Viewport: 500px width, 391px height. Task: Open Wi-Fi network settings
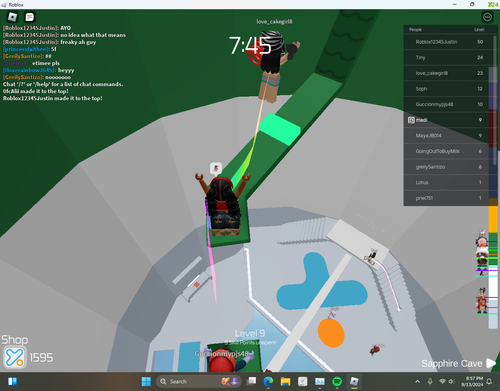pos(442,381)
